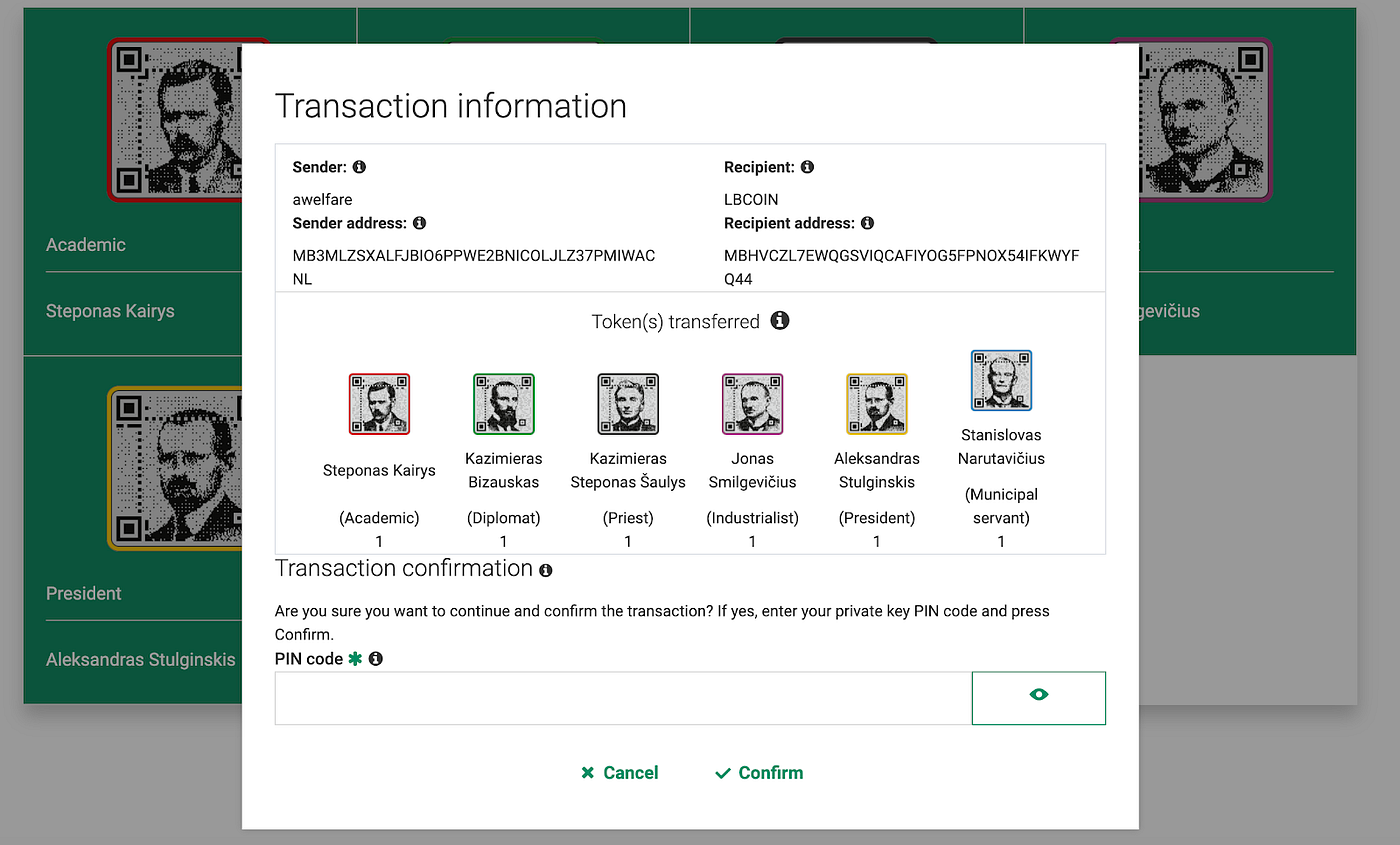Click the info icon next to Sender
Image resolution: width=1400 pixels, height=845 pixels.
click(359, 167)
